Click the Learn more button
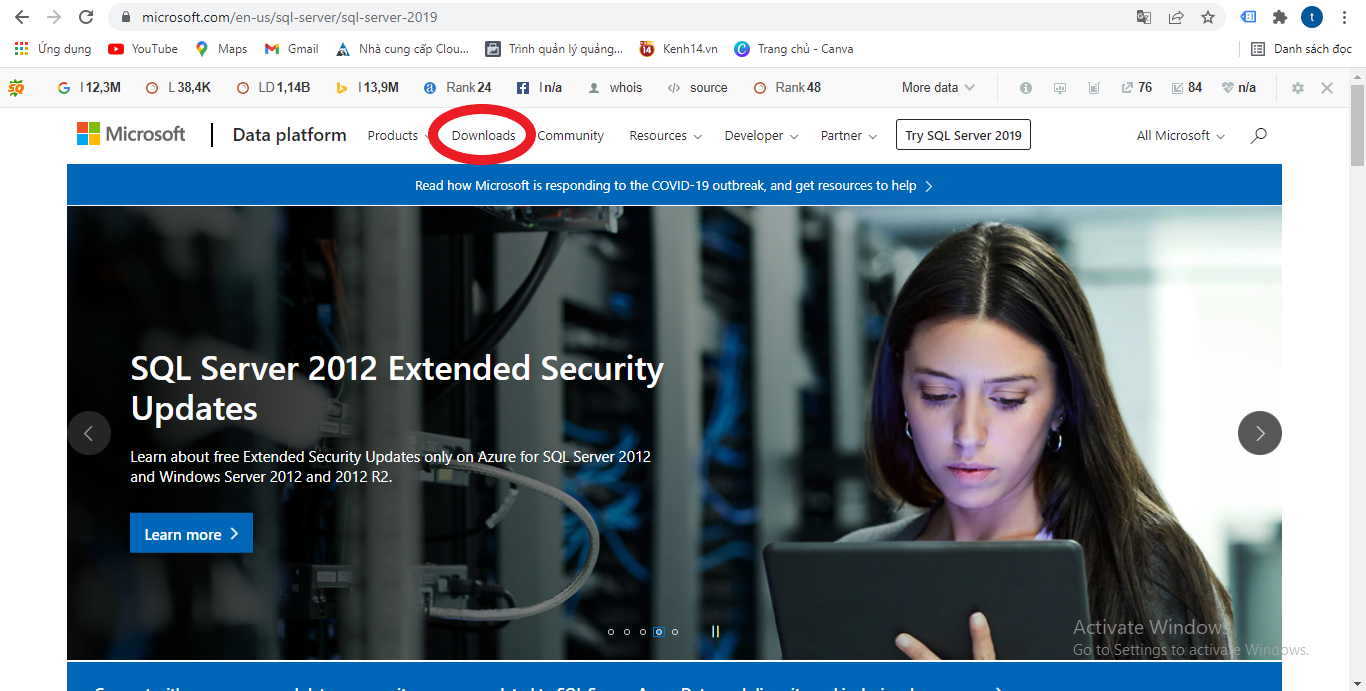The width and height of the screenshot is (1366, 691). [191, 533]
